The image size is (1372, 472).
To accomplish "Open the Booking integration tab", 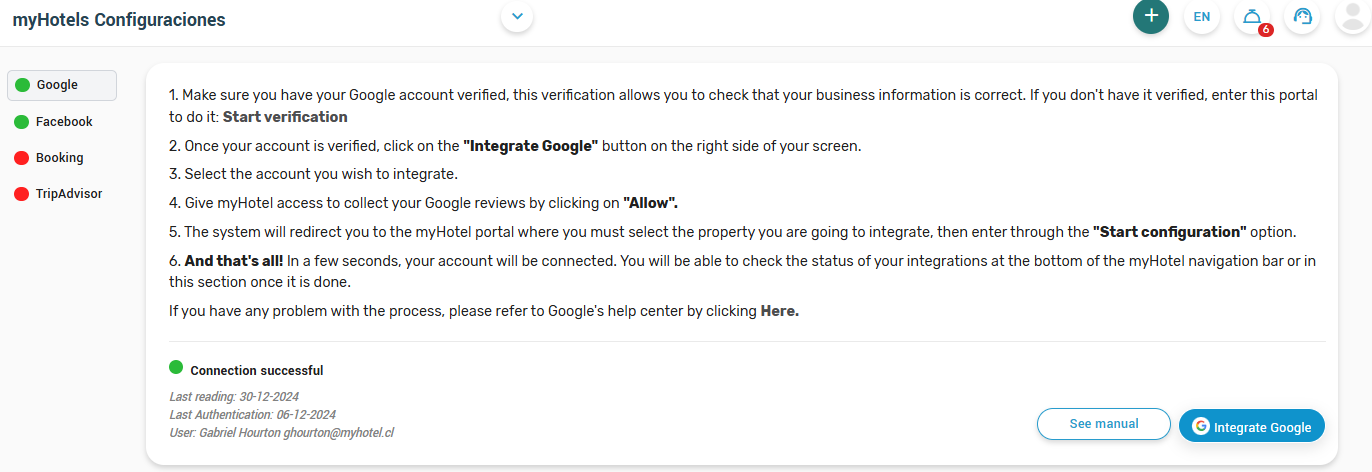I will pos(62,158).
